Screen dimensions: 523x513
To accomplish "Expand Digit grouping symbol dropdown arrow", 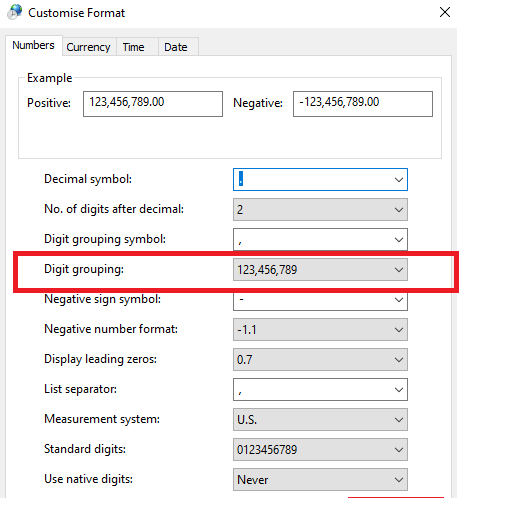I will click(x=399, y=239).
